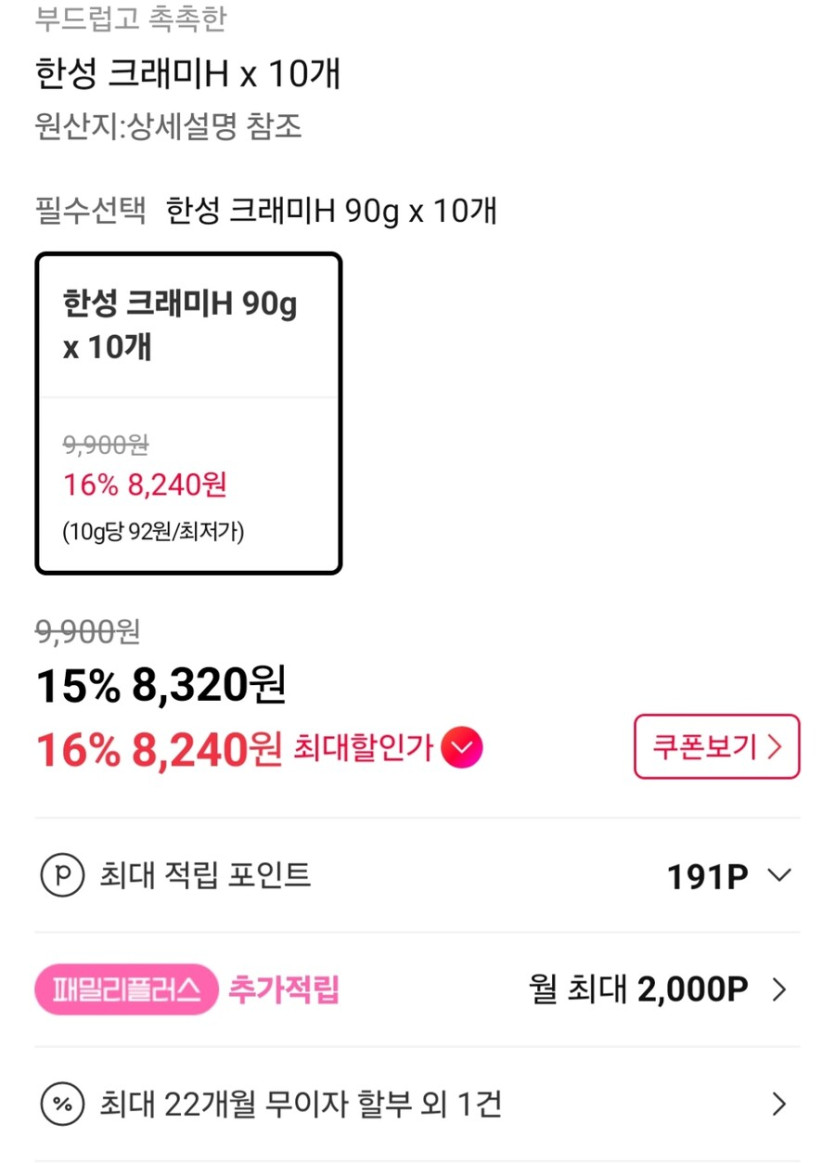Image resolution: width=835 pixels, height=1163 pixels.
Task: Tap the circled P points icon
Action: 60,876
